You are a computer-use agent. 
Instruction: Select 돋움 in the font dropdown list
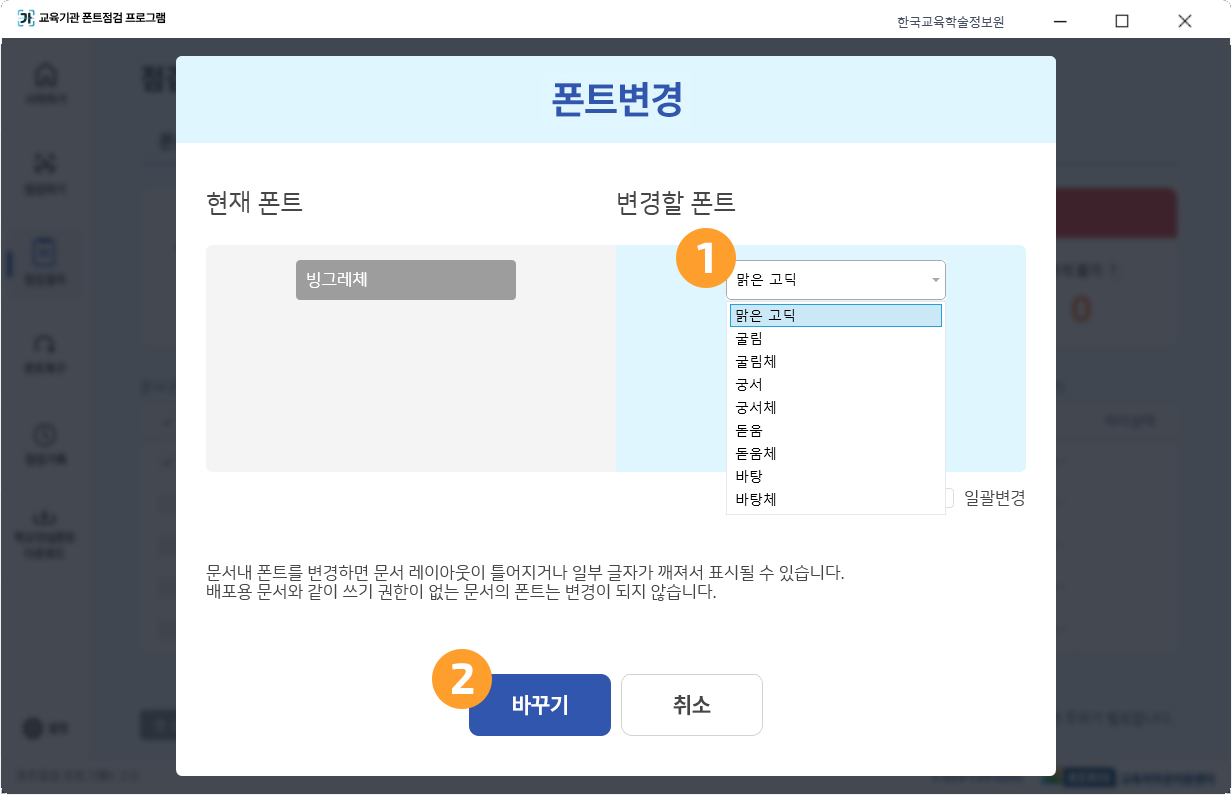(836, 430)
